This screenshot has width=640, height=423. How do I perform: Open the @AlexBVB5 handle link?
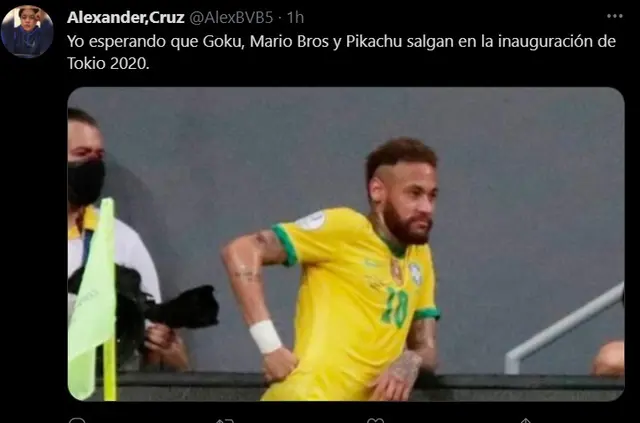click(231, 18)
